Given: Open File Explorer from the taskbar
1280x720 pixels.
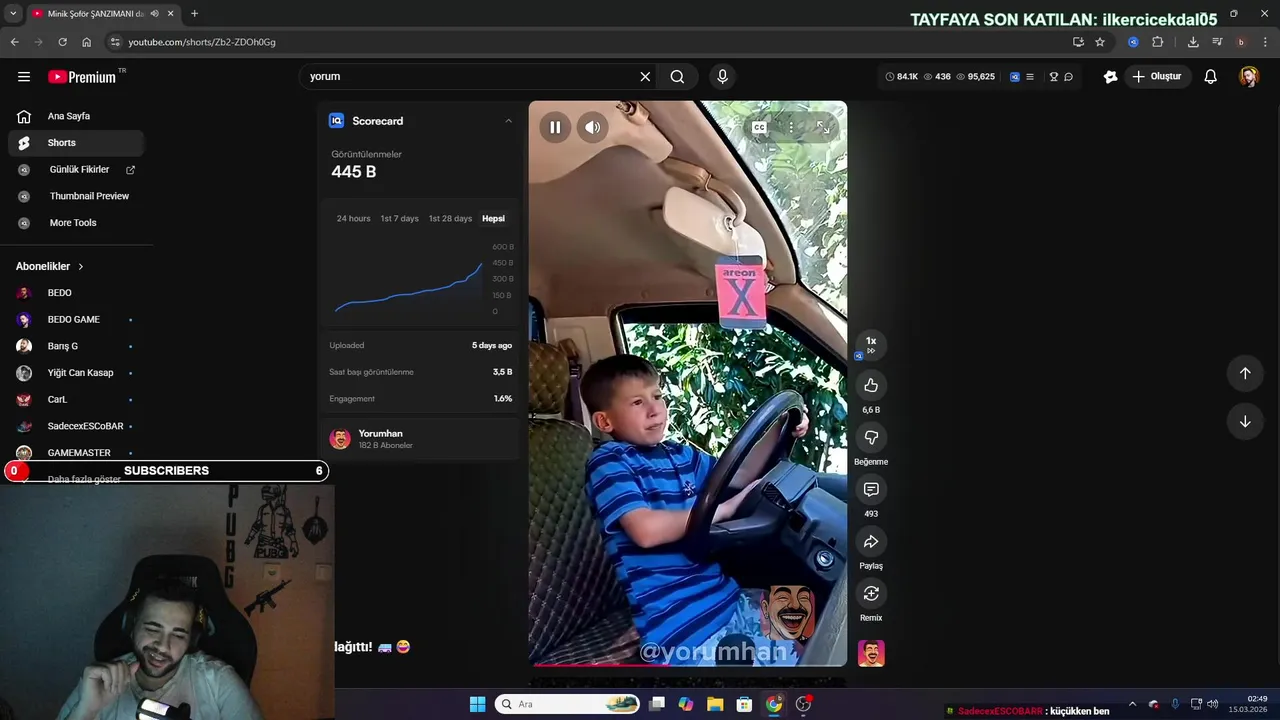Looking at the screenshot, I should (x=715, y=704).
